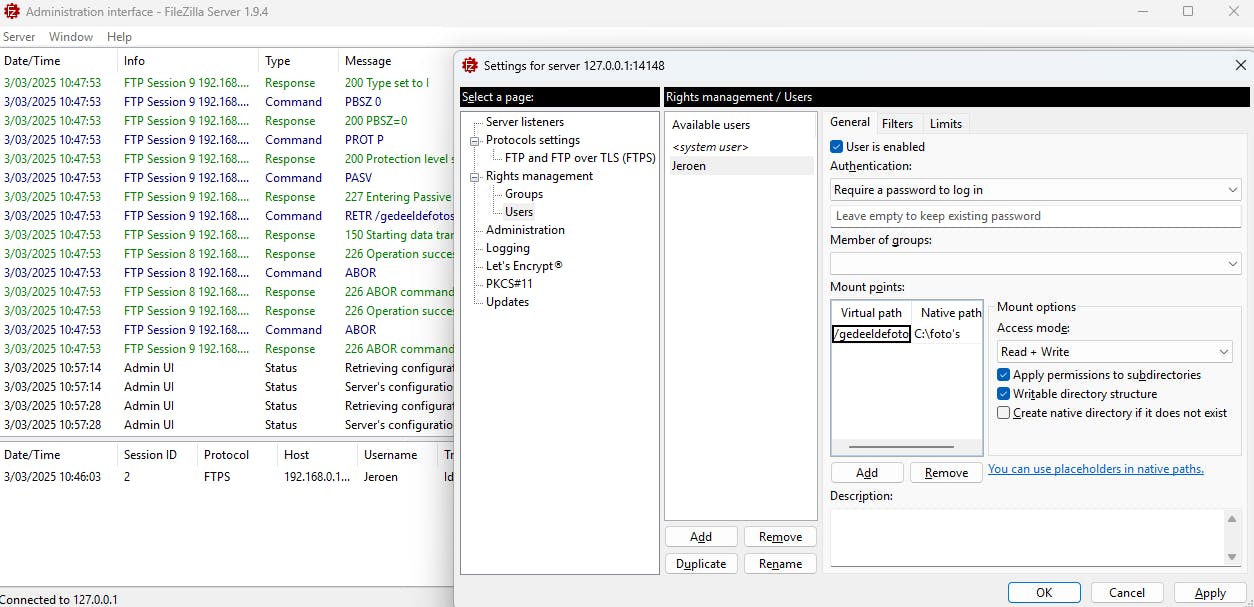1254x607 pixels.
Task: Click the Host column header in the sessions list
Action: point(318,454)
